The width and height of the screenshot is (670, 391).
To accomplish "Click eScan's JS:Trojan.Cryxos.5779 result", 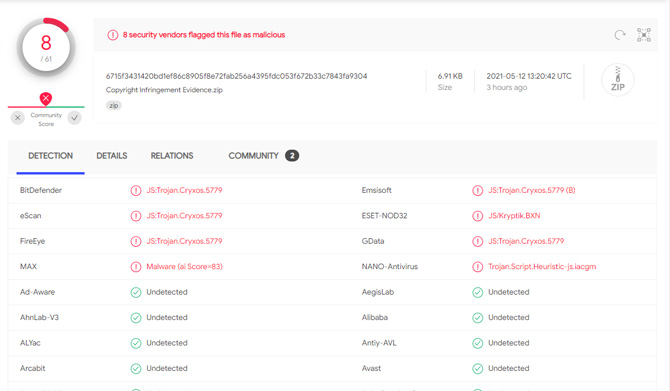I will (x=184, y=215).
